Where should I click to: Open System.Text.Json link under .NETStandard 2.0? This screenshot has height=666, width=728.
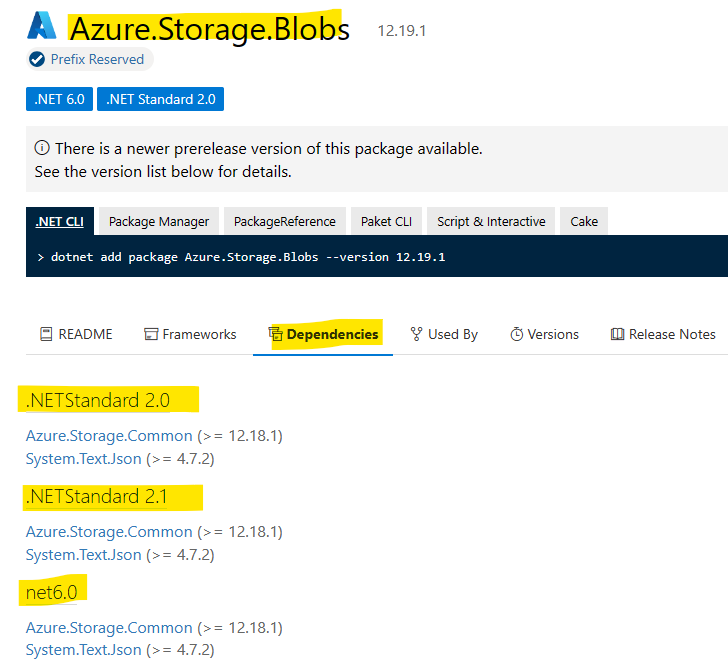click(84, 459)
